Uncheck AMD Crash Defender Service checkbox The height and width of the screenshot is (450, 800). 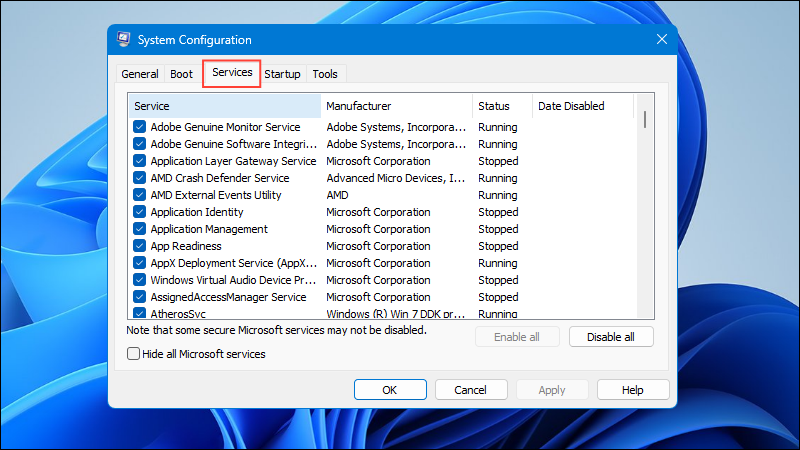139,178
